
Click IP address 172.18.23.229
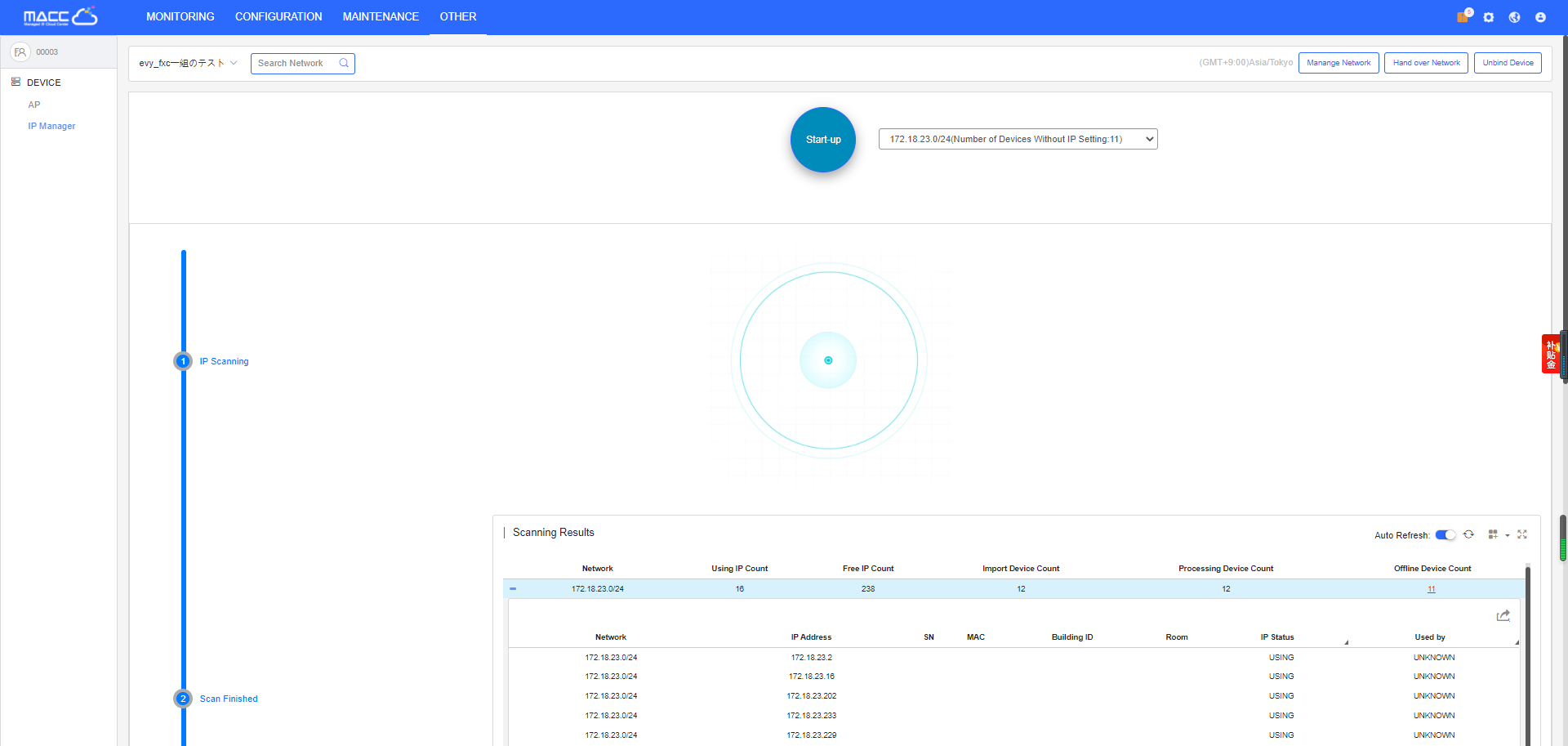tap(812, 735)
